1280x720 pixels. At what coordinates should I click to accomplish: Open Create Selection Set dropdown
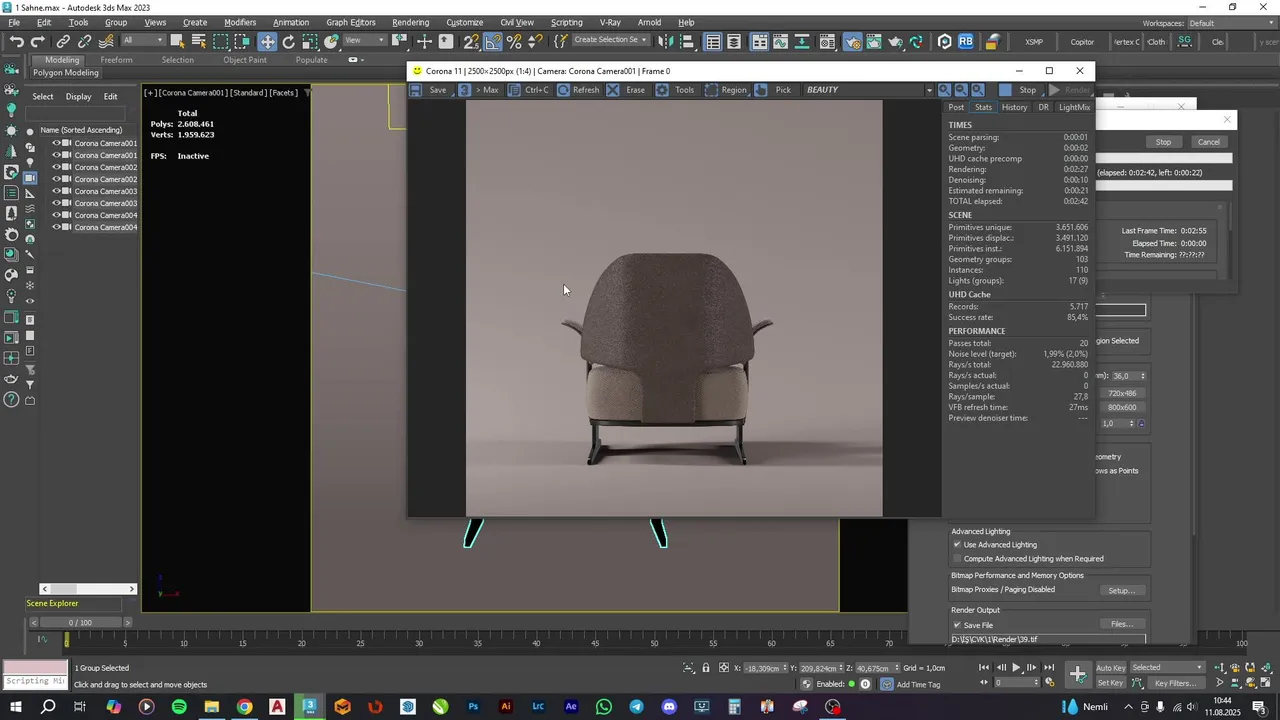(x=611, y=40)
